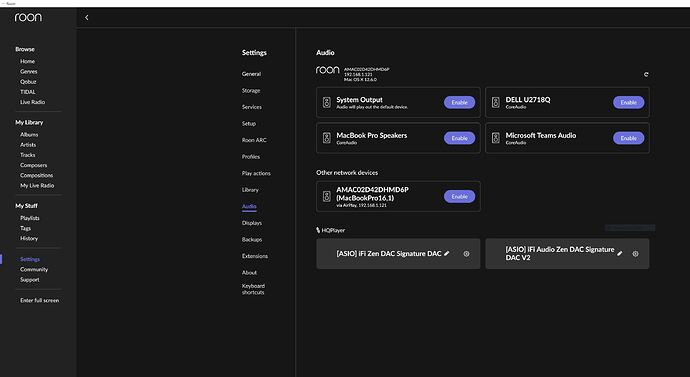Enable the DELL U2718Q output
The image size is (690, 377).
pos(628,102)
